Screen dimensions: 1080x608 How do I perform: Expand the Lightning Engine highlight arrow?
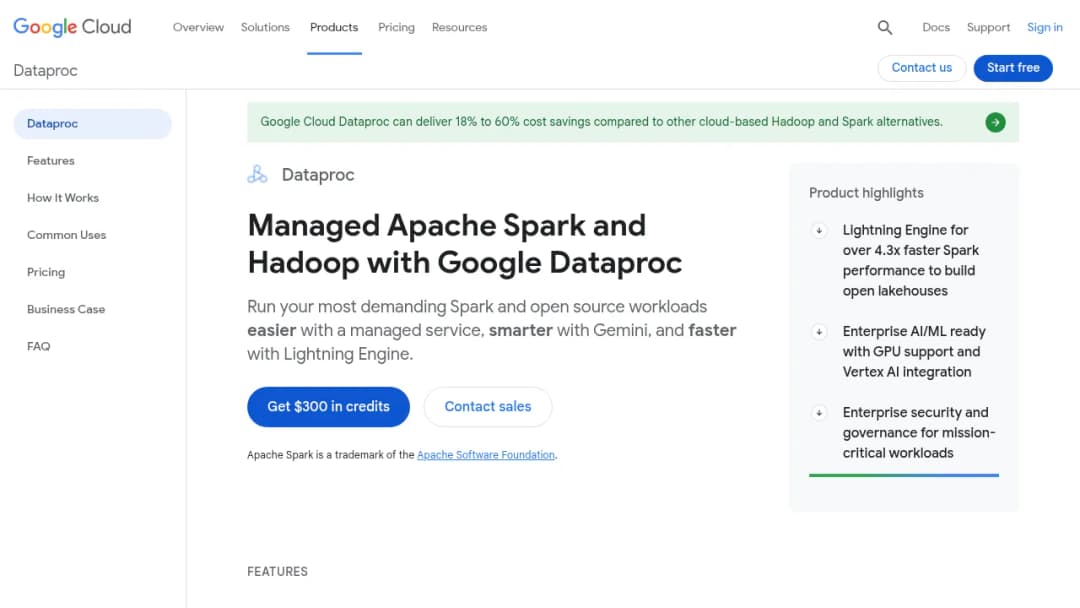pyautogui.click(x=819, y=231)
